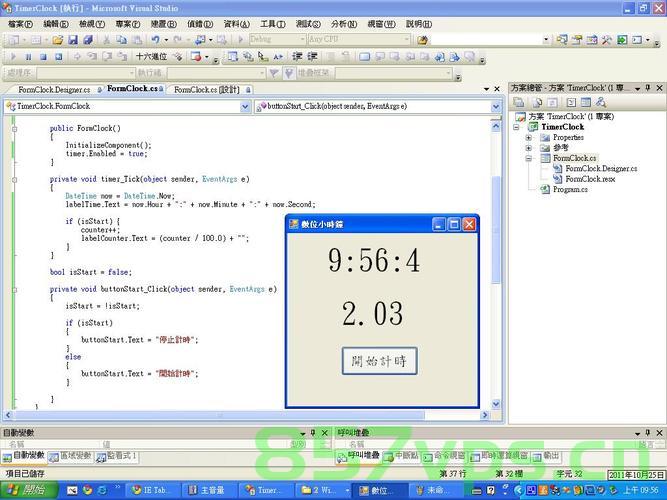The height and width of the screenshot is (500, 667).
Task: Toggle the thread flag filter icon
Action: (289, 73)
